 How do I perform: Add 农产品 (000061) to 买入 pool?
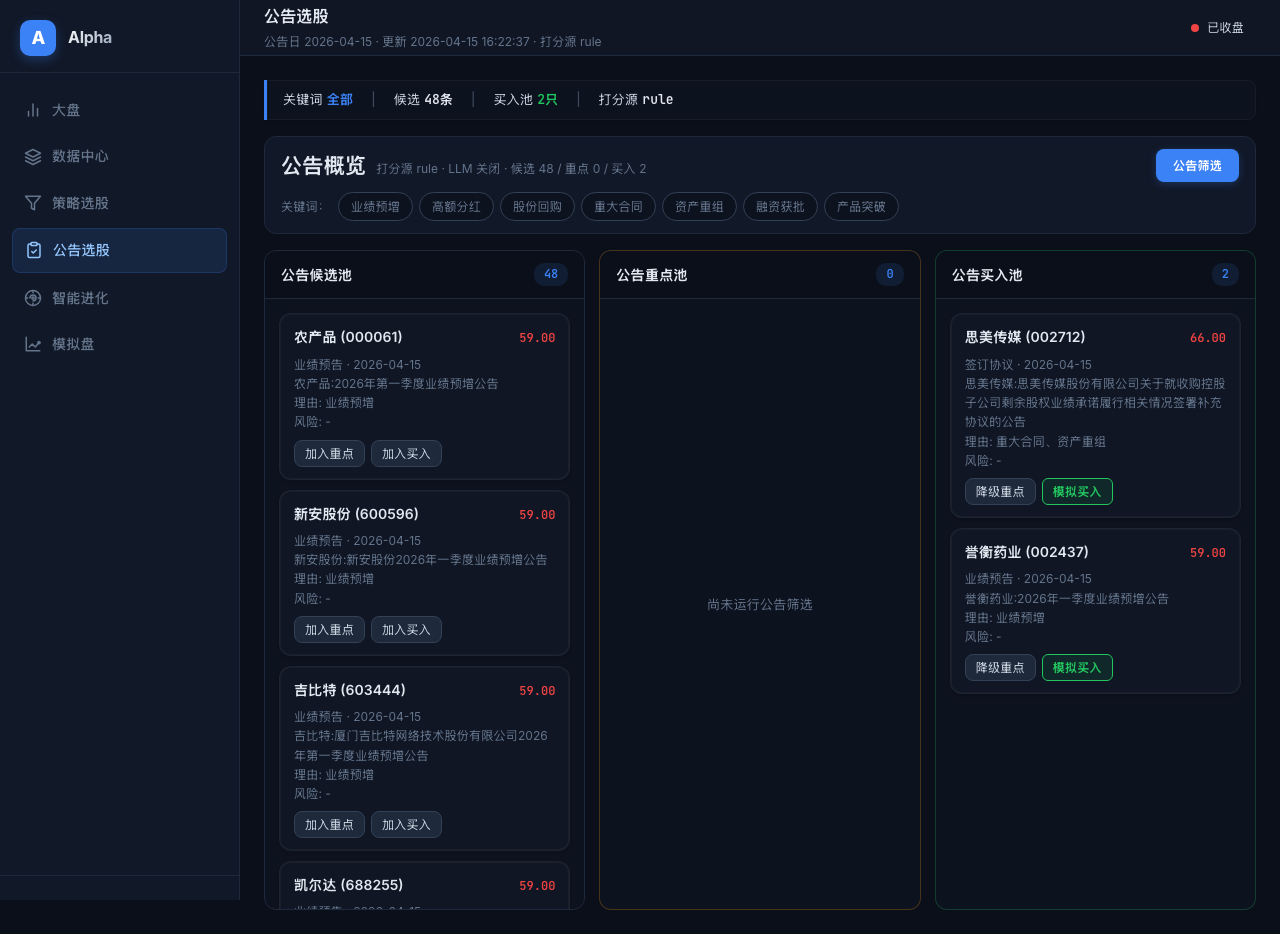tap(406, 453)
